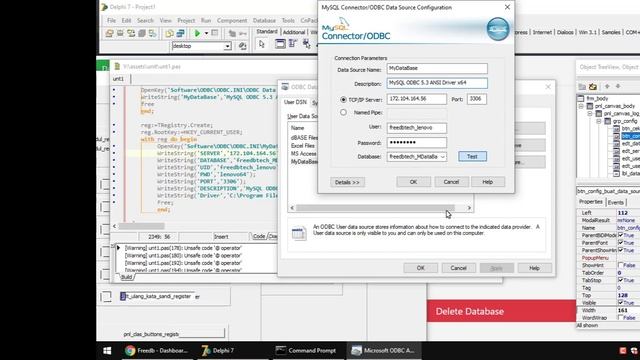
Task: Click the green Run arrow in Delphi toolbar
Action: click(198, 33)
